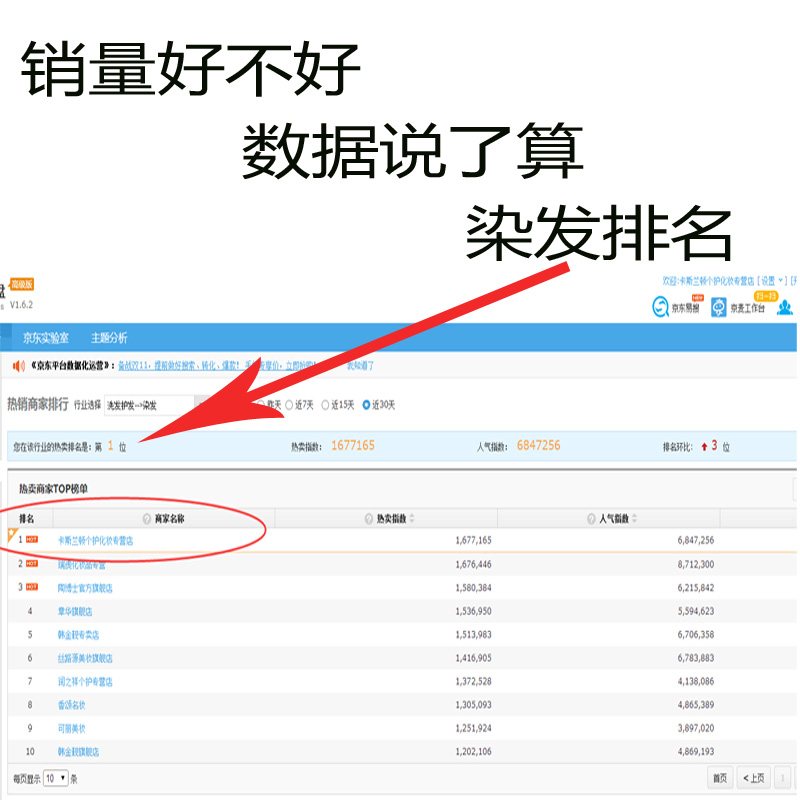Click the page 1 pagination button
The width and height of the screenshot is (800, 800).
[782, 778]
